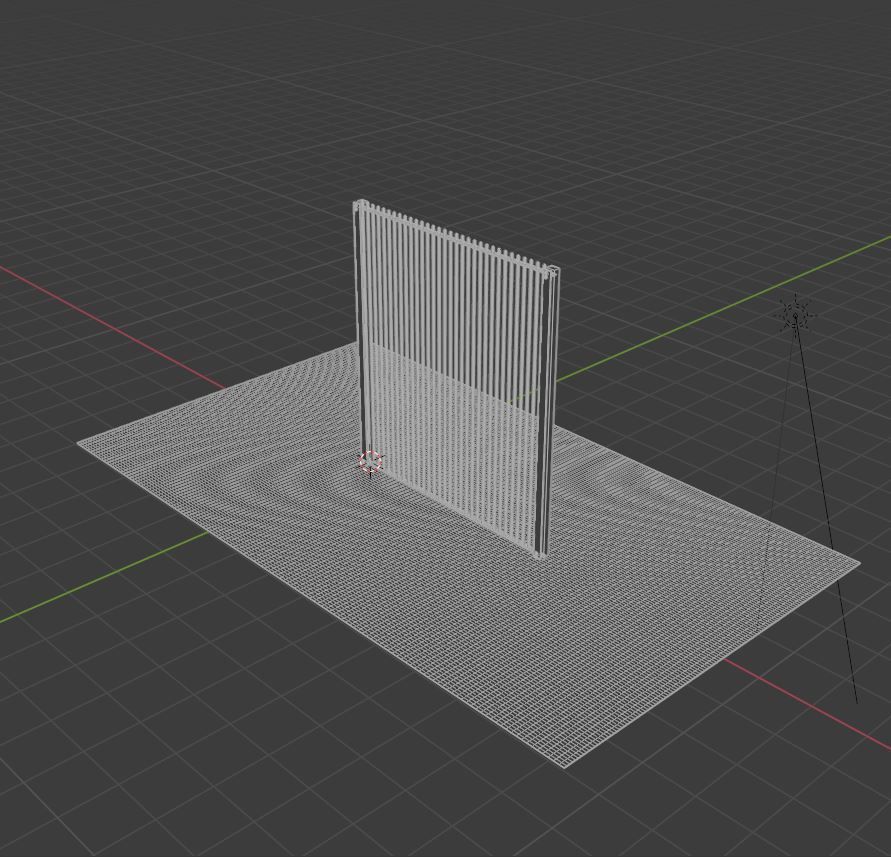Select the upright fence wireframe mesh
The width and height of the screenshot is (891, 857).
(456, 378)
